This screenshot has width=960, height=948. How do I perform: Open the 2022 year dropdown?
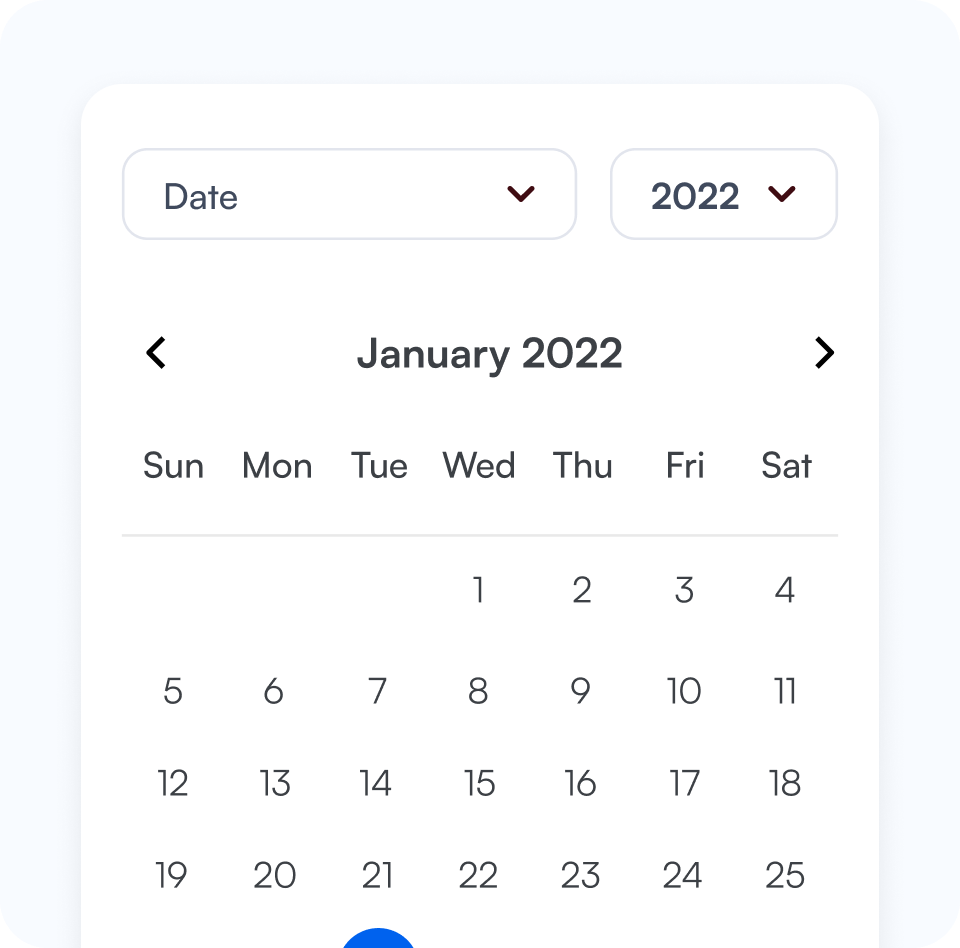coord(723,194)
